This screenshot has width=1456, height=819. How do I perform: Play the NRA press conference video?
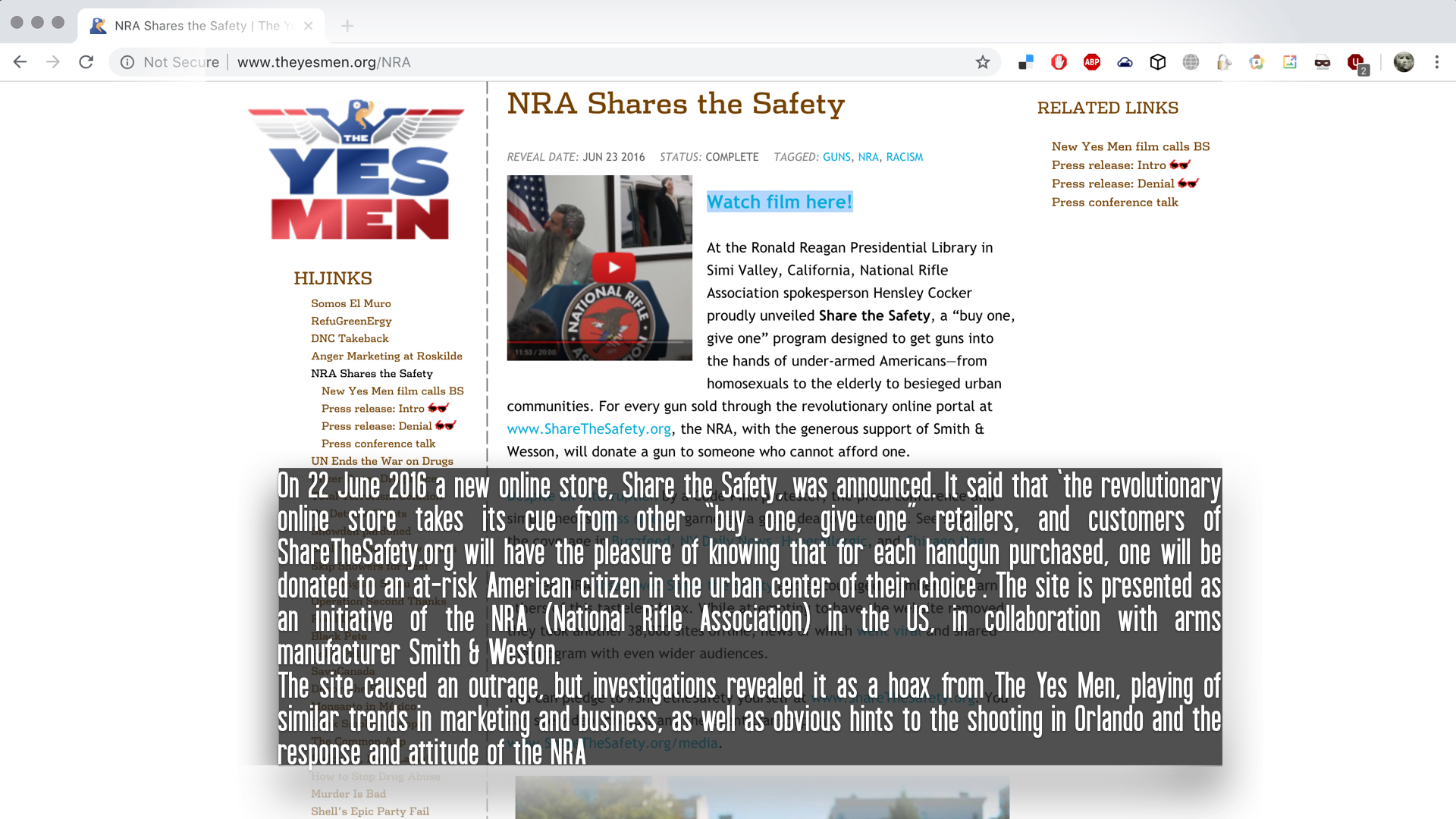tap(613, 267)
